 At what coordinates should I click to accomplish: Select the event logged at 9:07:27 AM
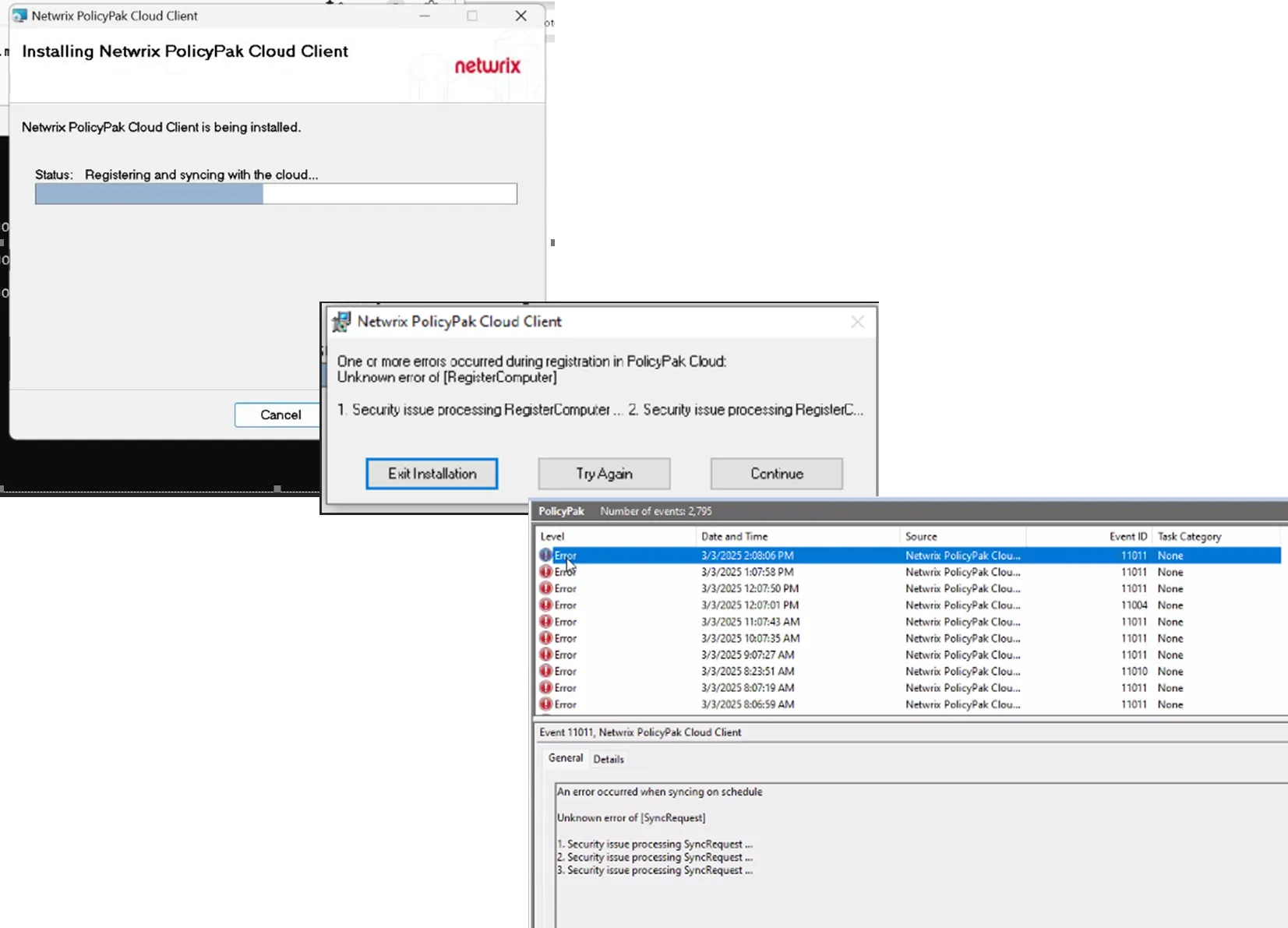[747, 655]
